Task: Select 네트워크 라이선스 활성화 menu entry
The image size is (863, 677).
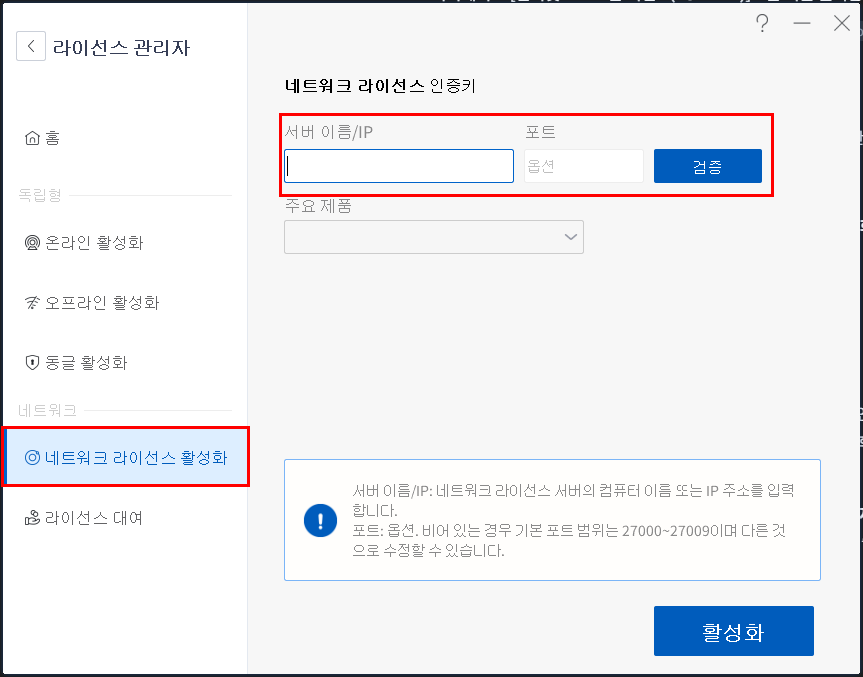Action: [x=126, y=455]
